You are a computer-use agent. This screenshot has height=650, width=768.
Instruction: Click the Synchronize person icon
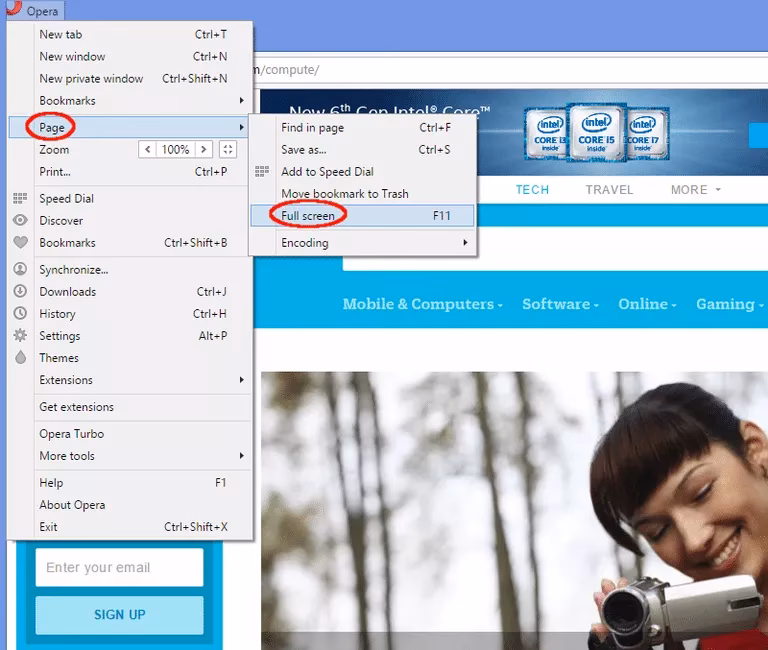click(20, 269)
